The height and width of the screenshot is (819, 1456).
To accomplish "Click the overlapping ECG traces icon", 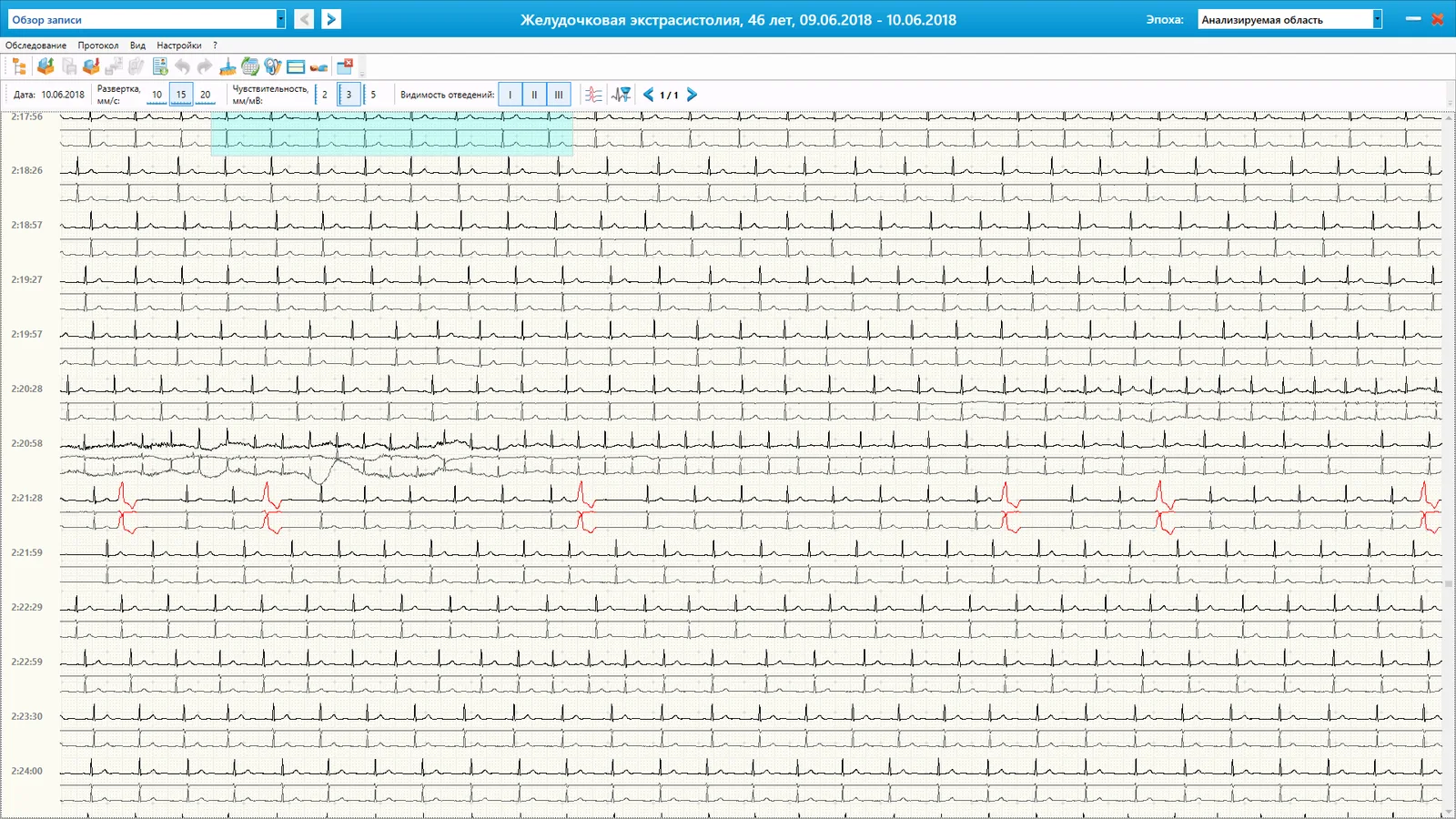I will pos(593,95).
